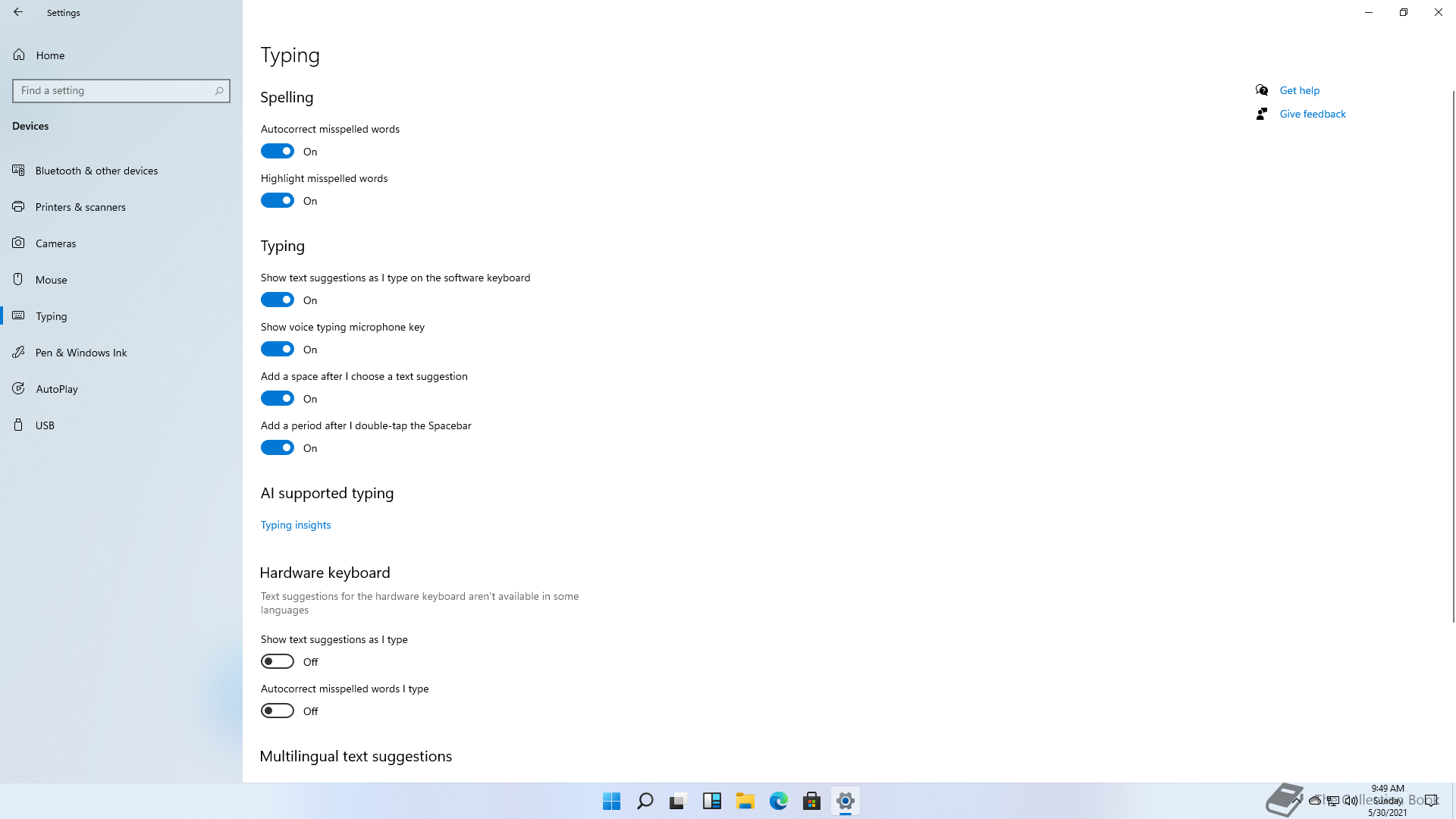Viewport: 1456px width, 819px height.
Task: Click the Give feedback link
Action: click(1313, 114)
